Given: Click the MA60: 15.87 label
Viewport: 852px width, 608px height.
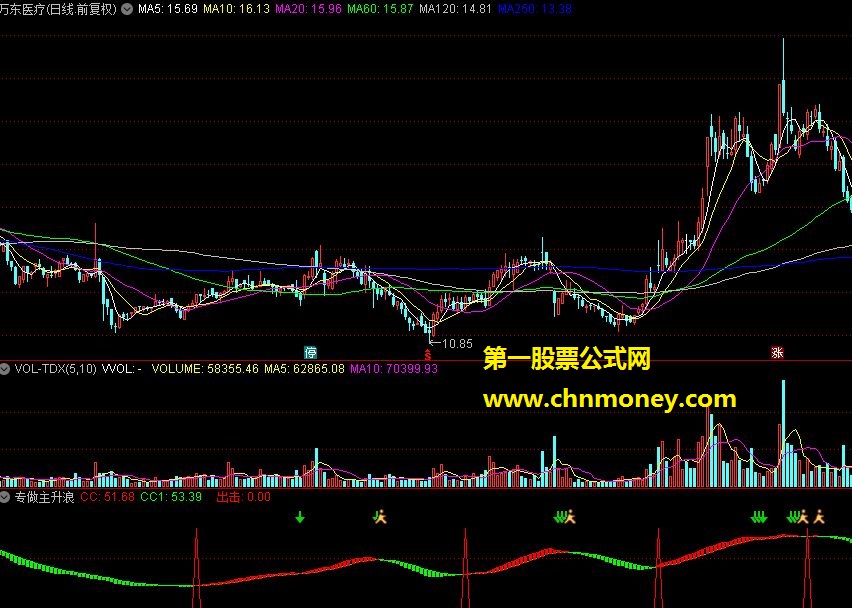Looking at the screenshot, I should click(x=380, y=9).
